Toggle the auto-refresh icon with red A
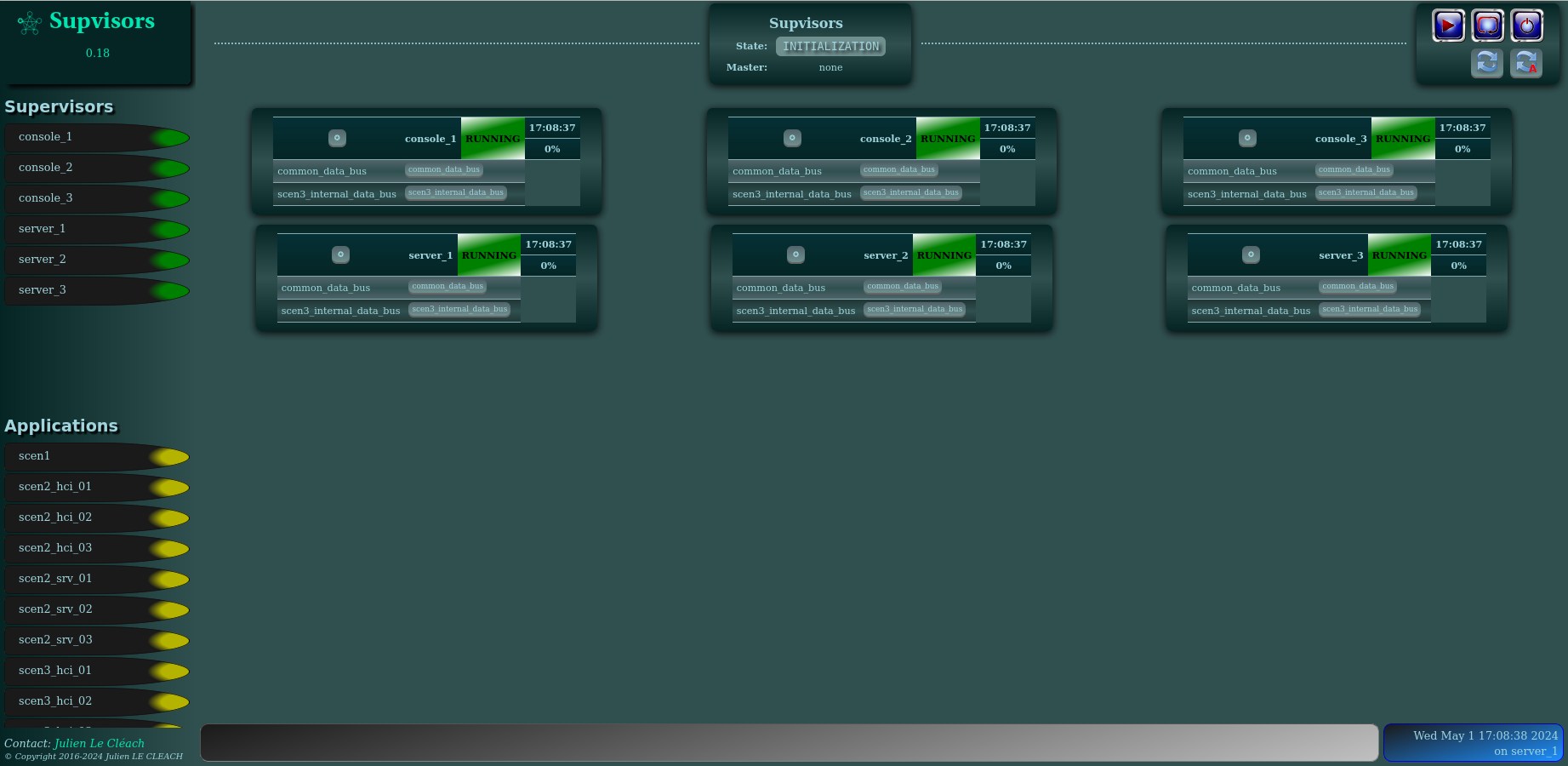 click(1526, 63)
